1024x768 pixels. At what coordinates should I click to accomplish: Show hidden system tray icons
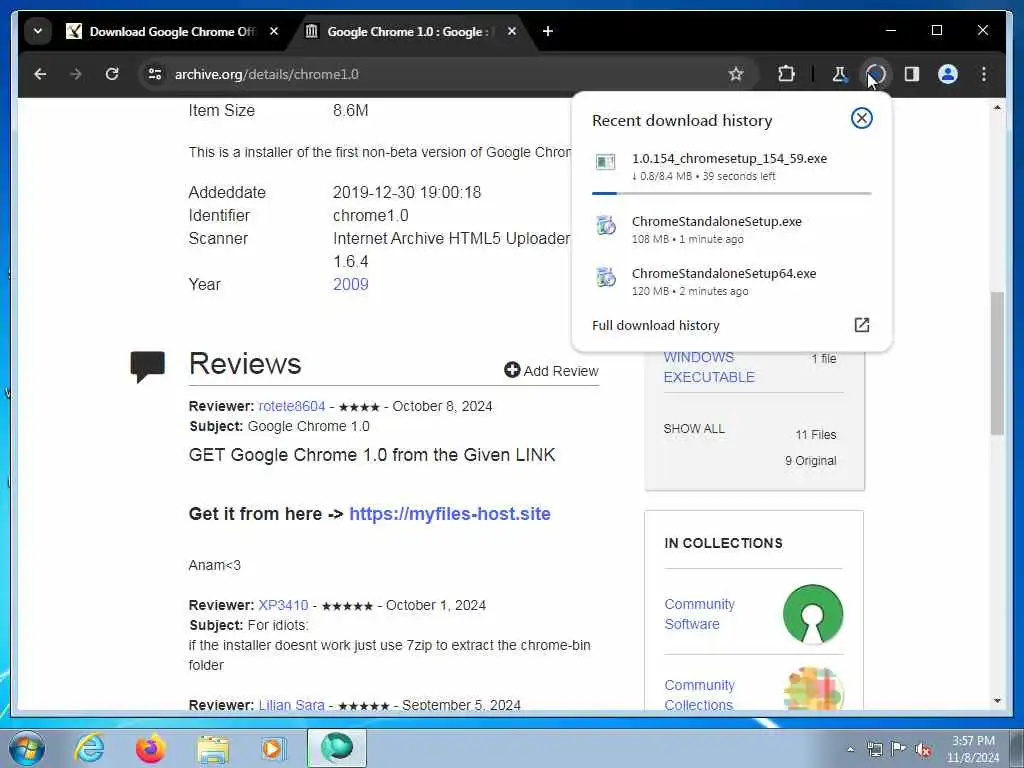pyautogui.click(x=850, y=749)
